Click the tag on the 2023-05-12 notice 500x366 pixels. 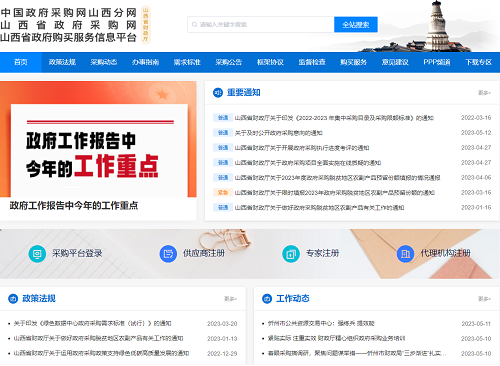point(223,133)
